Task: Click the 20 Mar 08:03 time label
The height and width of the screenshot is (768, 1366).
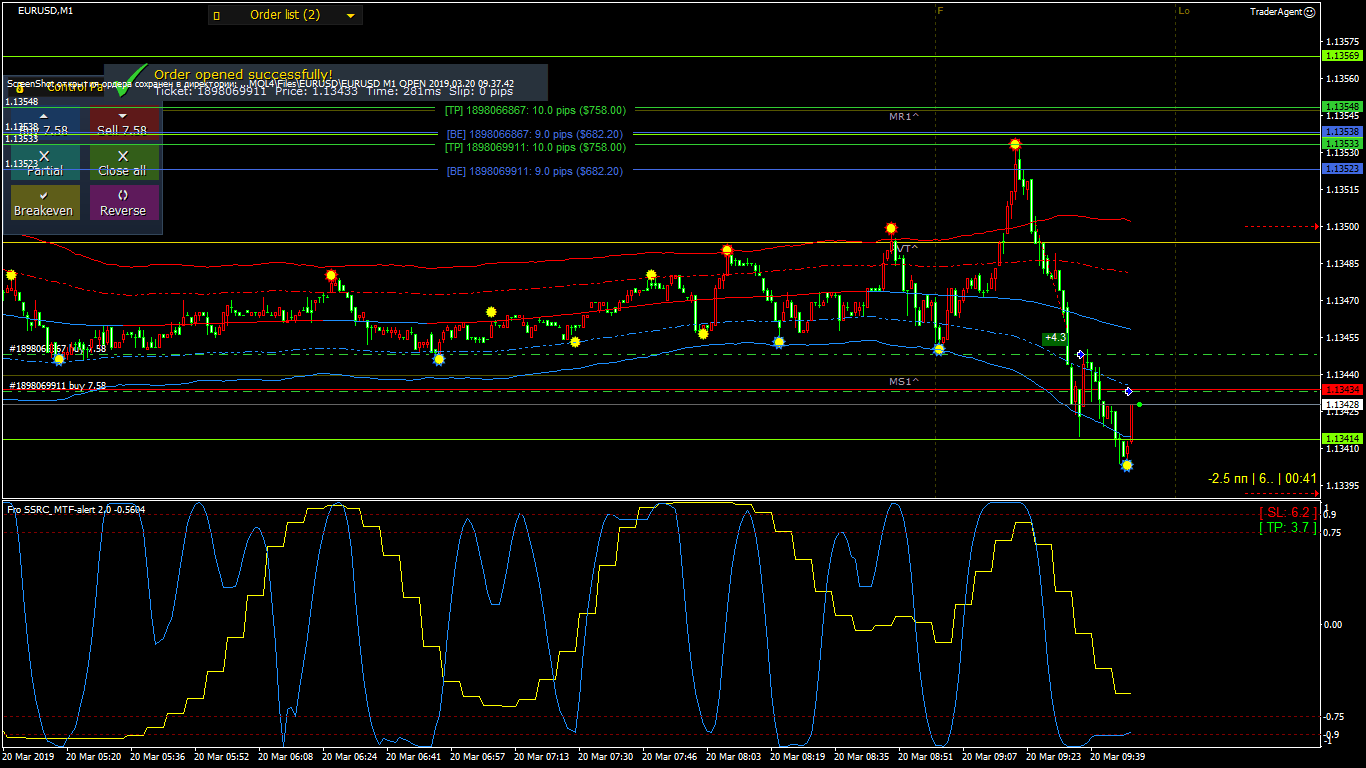Action: coord(733,757)
